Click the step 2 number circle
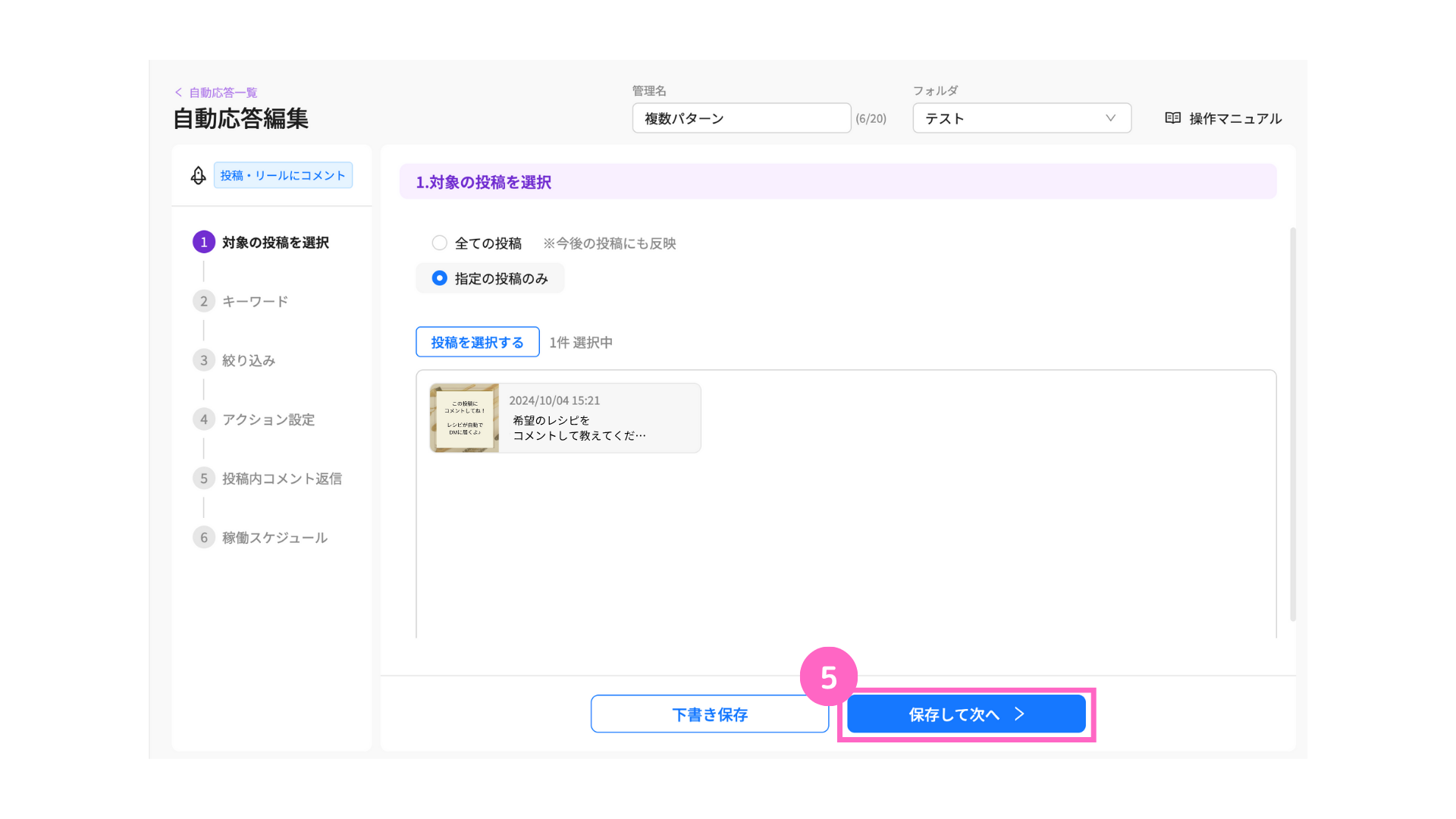 click(204, 301)
